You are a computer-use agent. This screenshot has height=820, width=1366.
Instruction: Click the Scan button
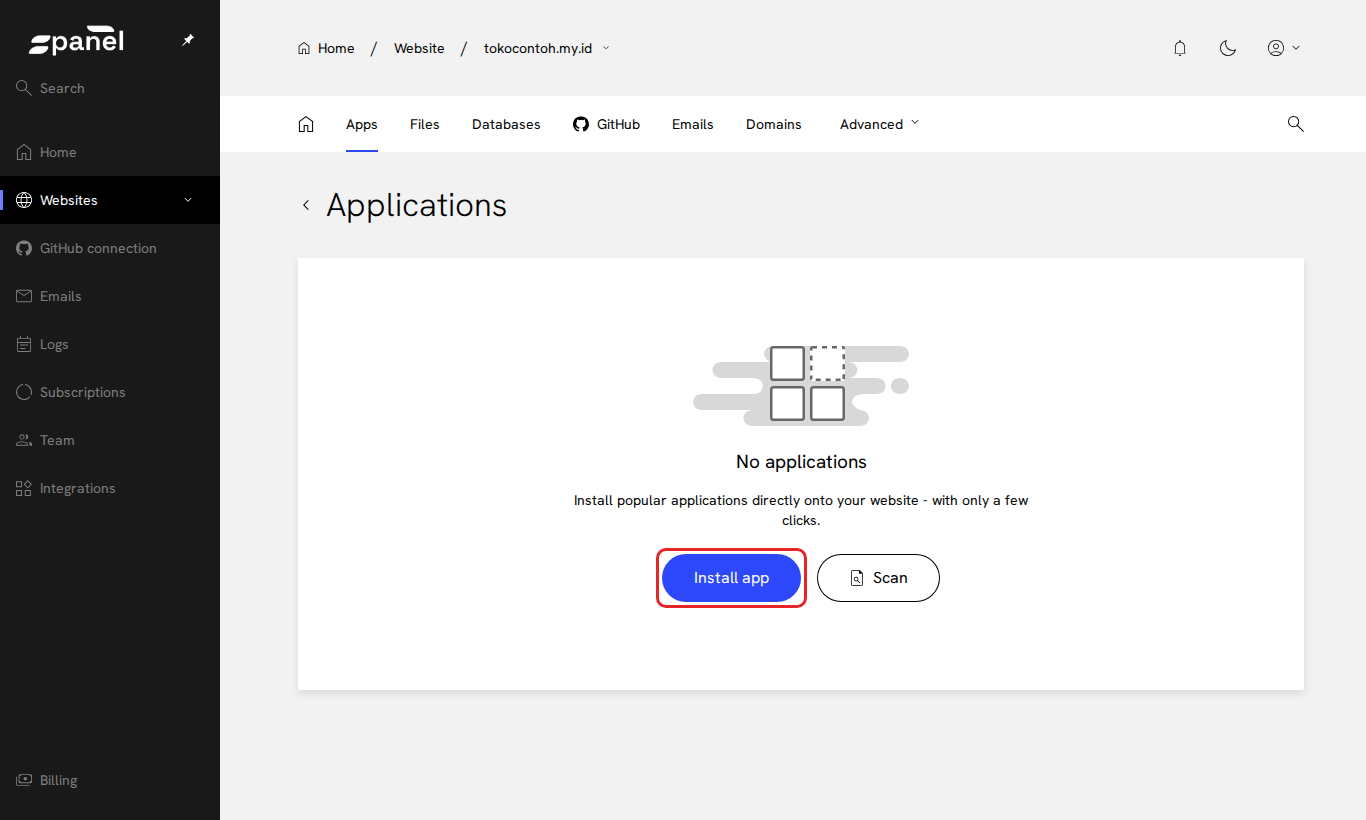coord(878,578)
